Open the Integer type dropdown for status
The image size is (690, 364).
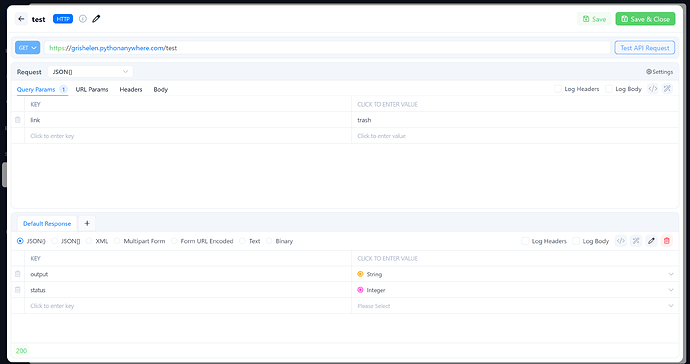(x=515, y=290)
